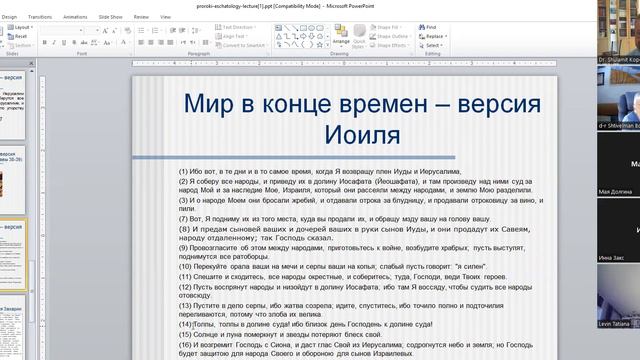Open the font size combo box

[92, 31]
